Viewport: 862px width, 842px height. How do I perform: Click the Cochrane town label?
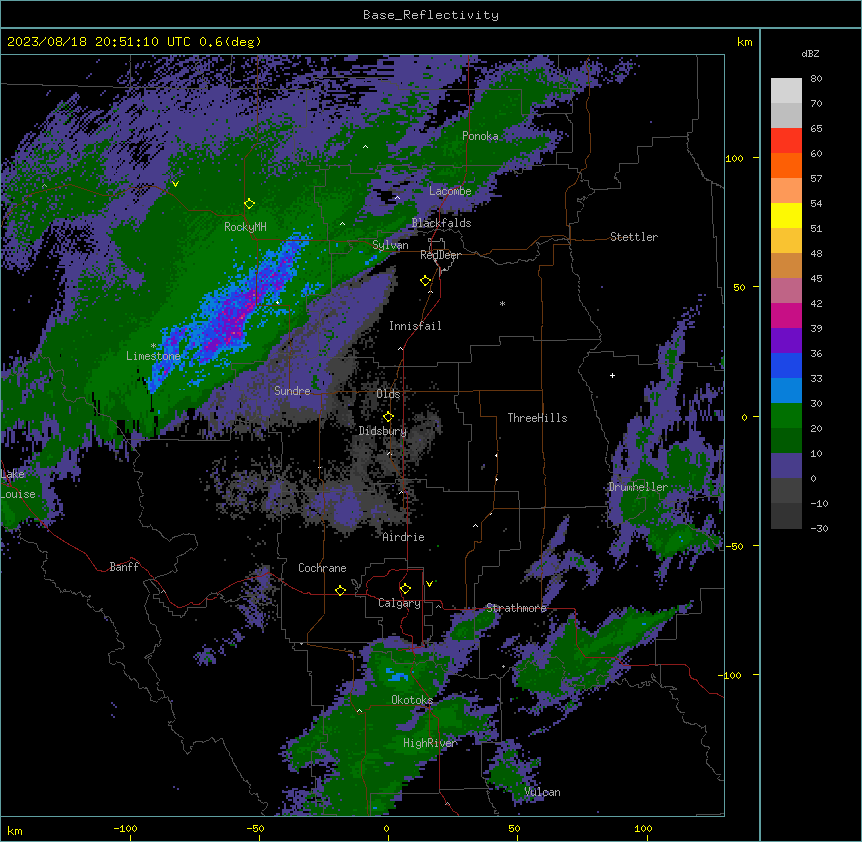click(322, 568)
